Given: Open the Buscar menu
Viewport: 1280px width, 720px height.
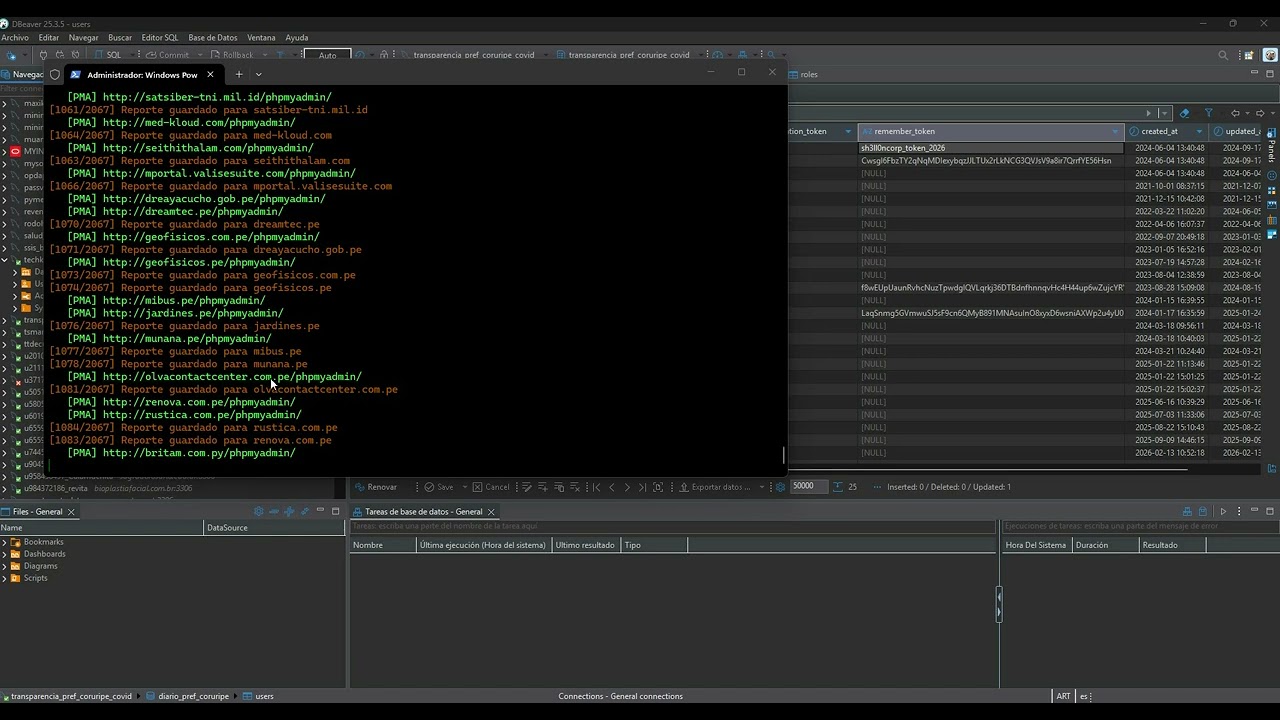Looking at the screenshot, I should [x=120, y=38].
